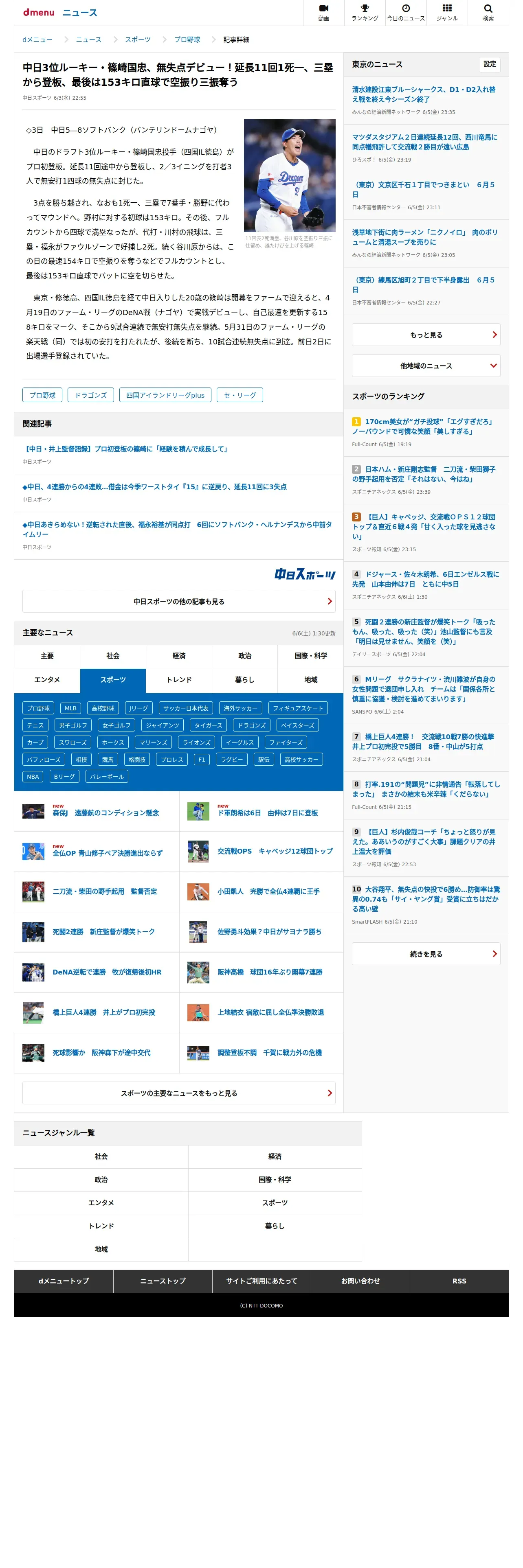Open お問い合わせ in the footer

pyautogui.click(x=360, y=1281)
